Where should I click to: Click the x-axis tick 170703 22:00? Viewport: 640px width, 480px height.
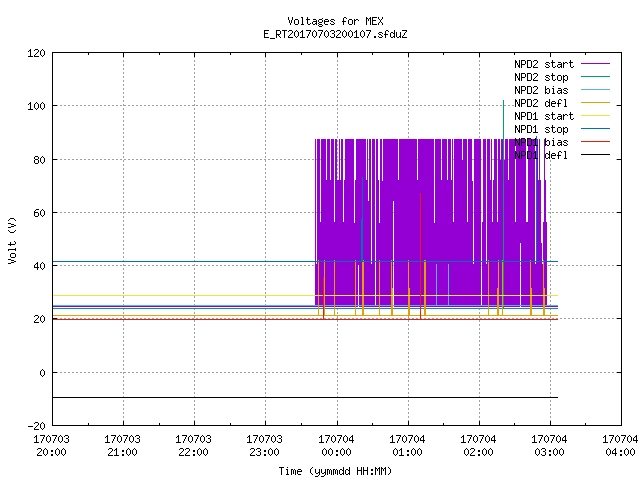[x=193, y=446]
